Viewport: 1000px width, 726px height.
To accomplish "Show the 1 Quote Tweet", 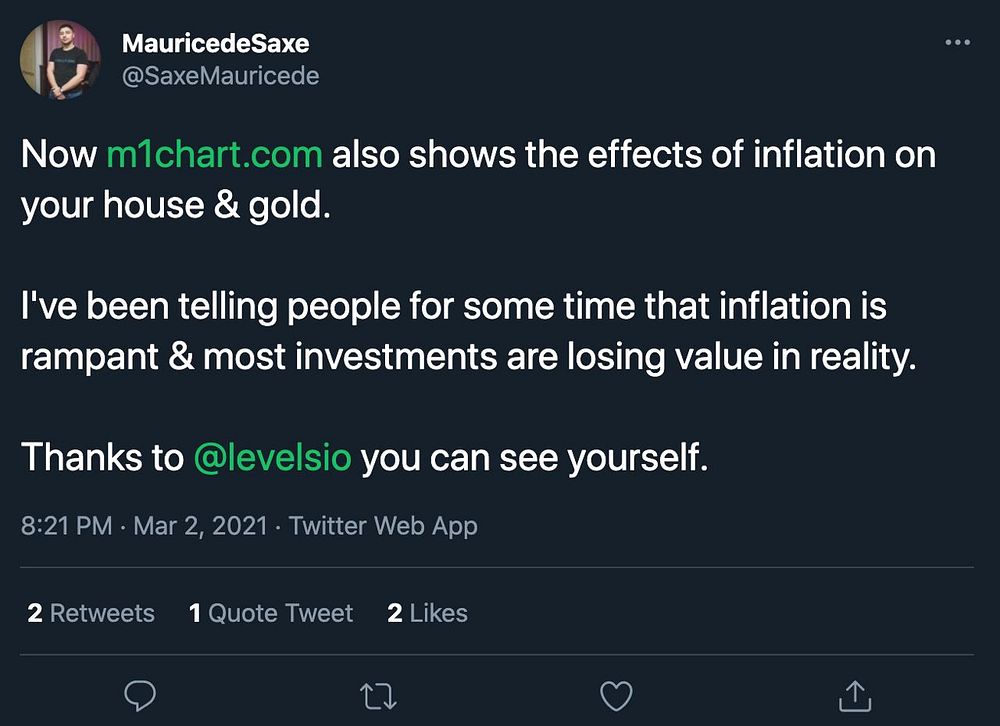I will pos(271,613).
